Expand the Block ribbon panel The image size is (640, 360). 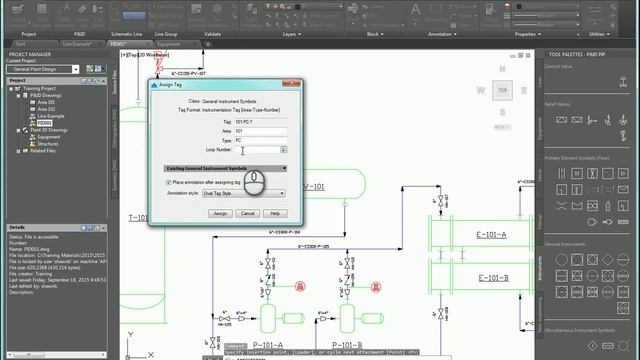[375, 34]
